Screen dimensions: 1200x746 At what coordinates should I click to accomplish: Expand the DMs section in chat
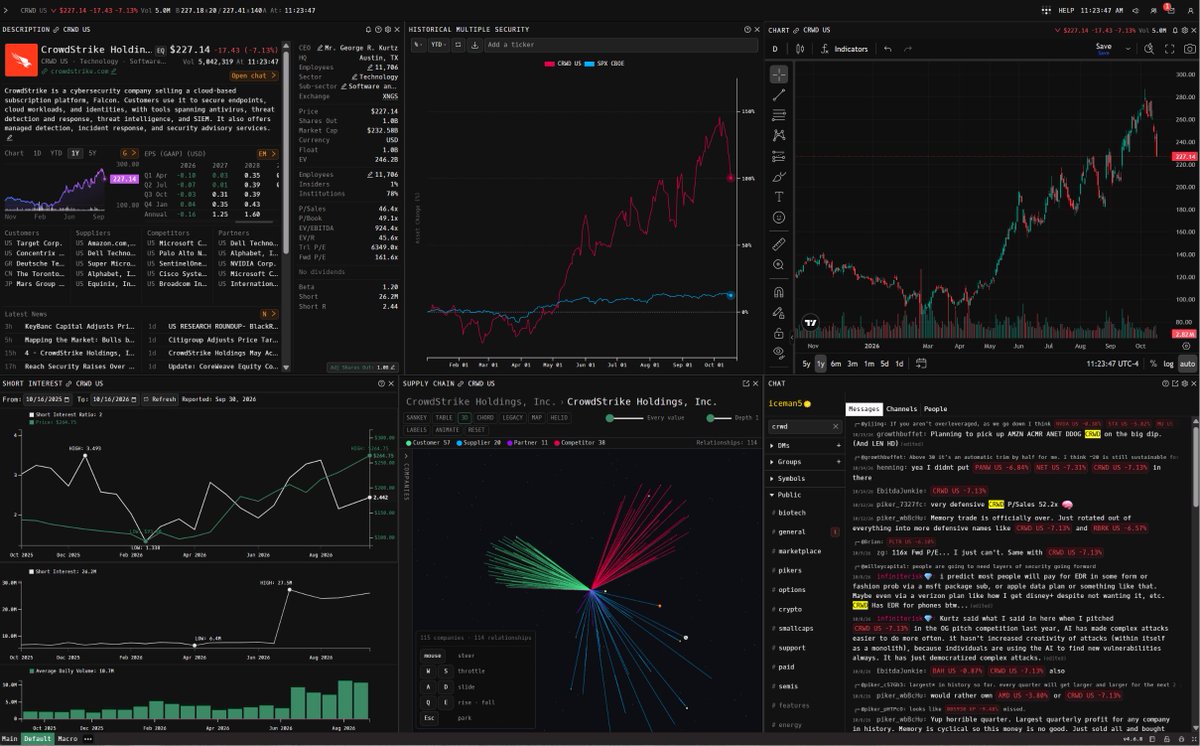coord(771,445)
